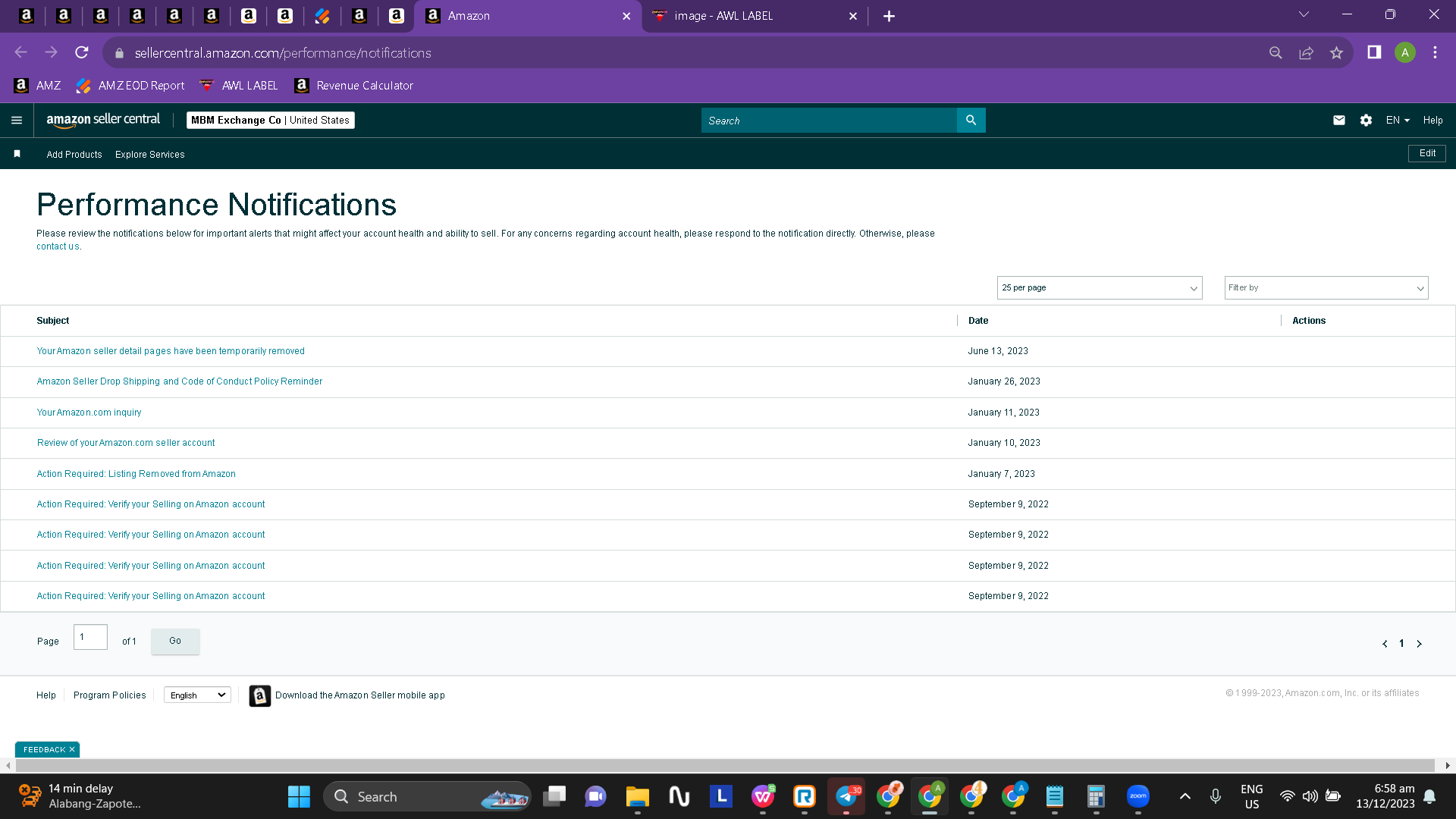This screenshot has width=1456, height=819.
Task: Open the Seller Central settings gear
Action: coord(1366,121)
